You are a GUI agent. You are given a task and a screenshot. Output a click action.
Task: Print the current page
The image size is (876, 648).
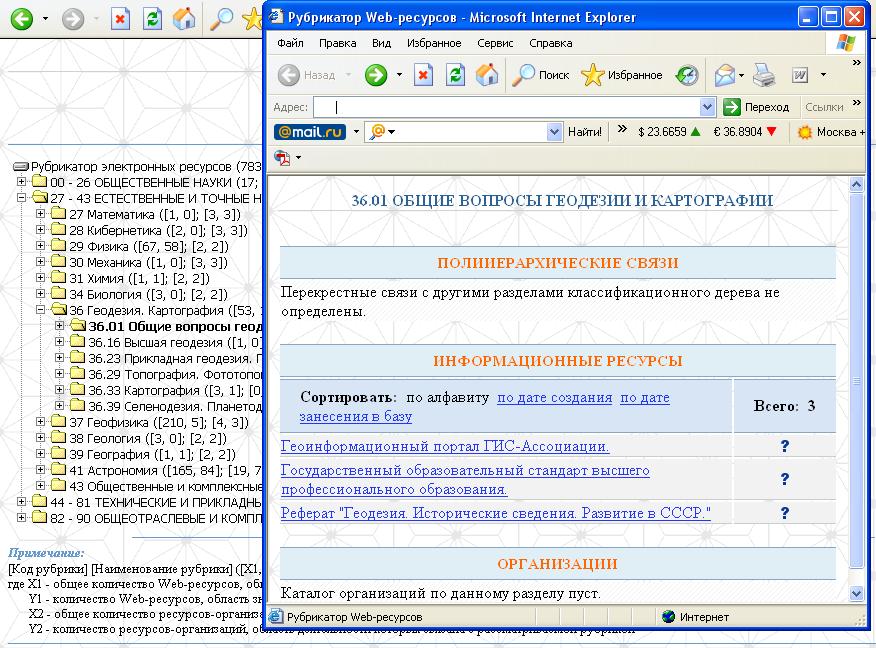pos(764,75)
